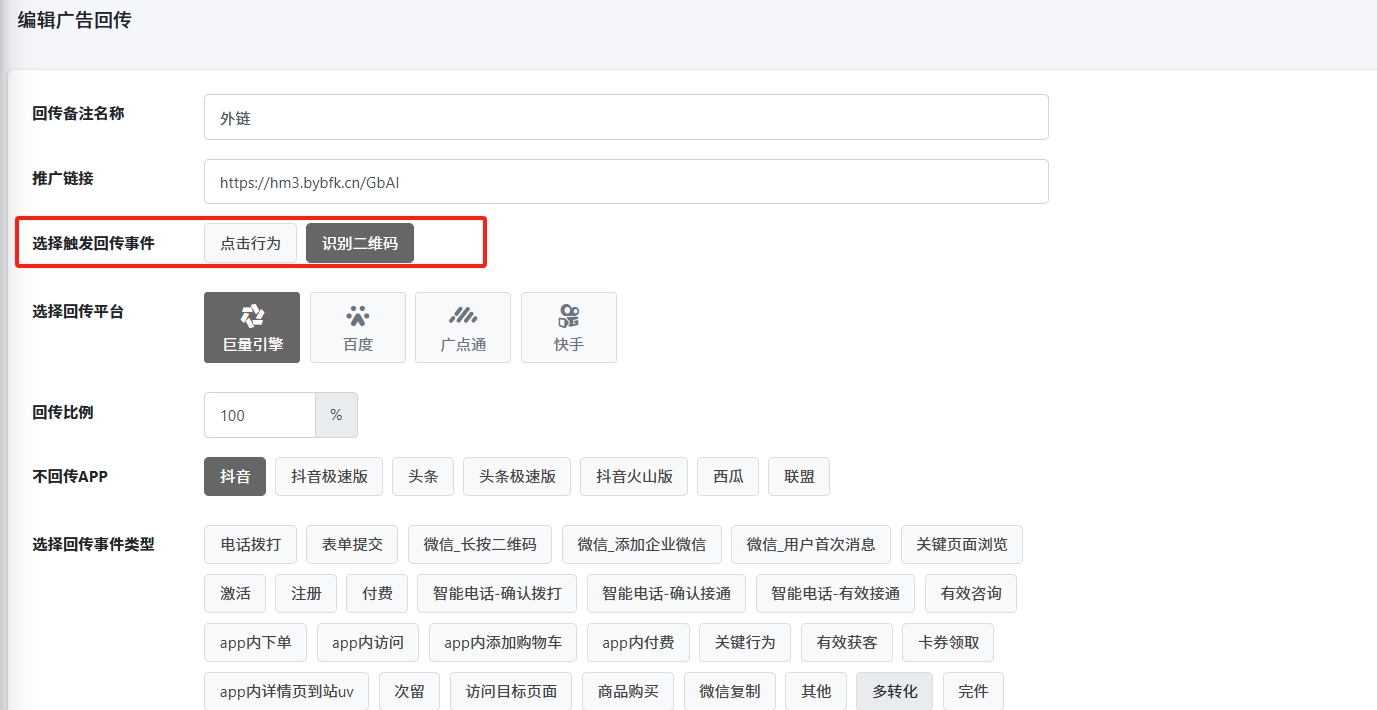Click the 回传备注名称 input field
Viewport: 1377px width, 710px height.
(x=626, y=117)
